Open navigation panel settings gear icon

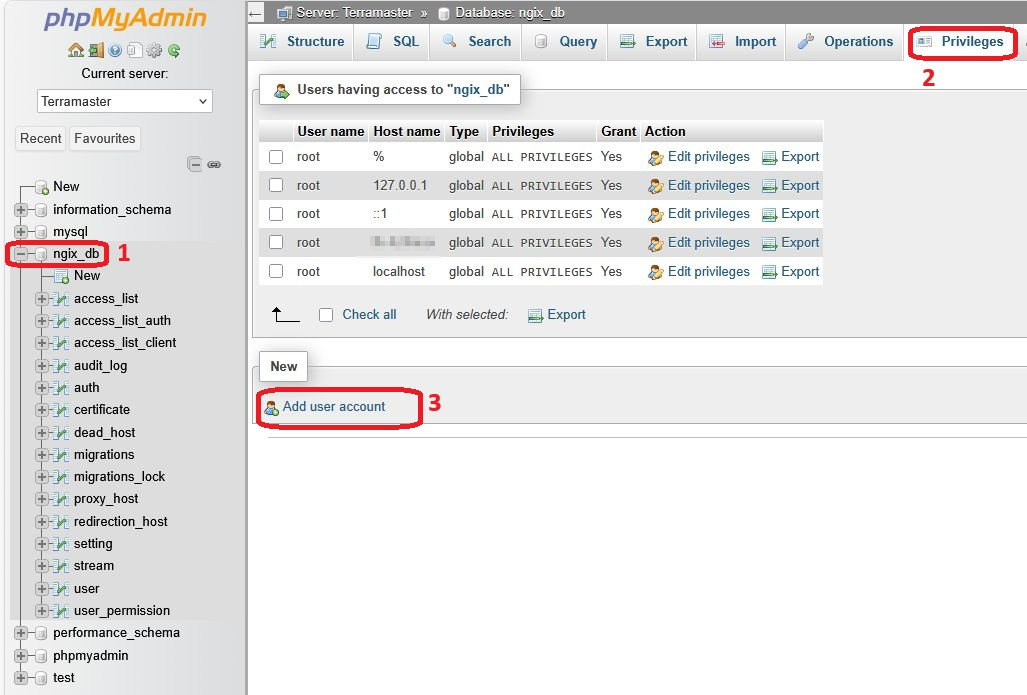click(154, 50)
